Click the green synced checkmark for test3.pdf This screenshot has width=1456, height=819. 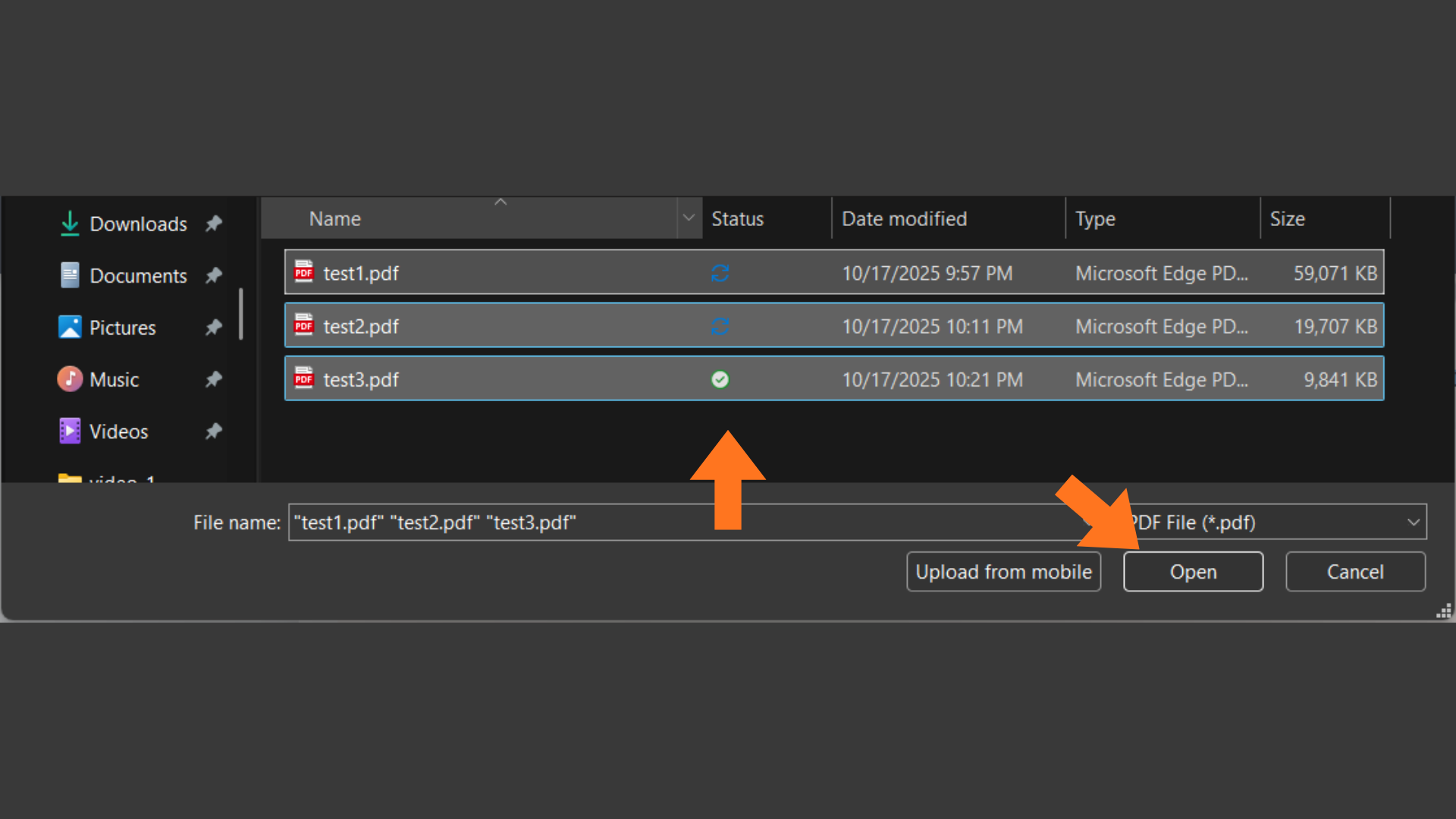(720, 379)
